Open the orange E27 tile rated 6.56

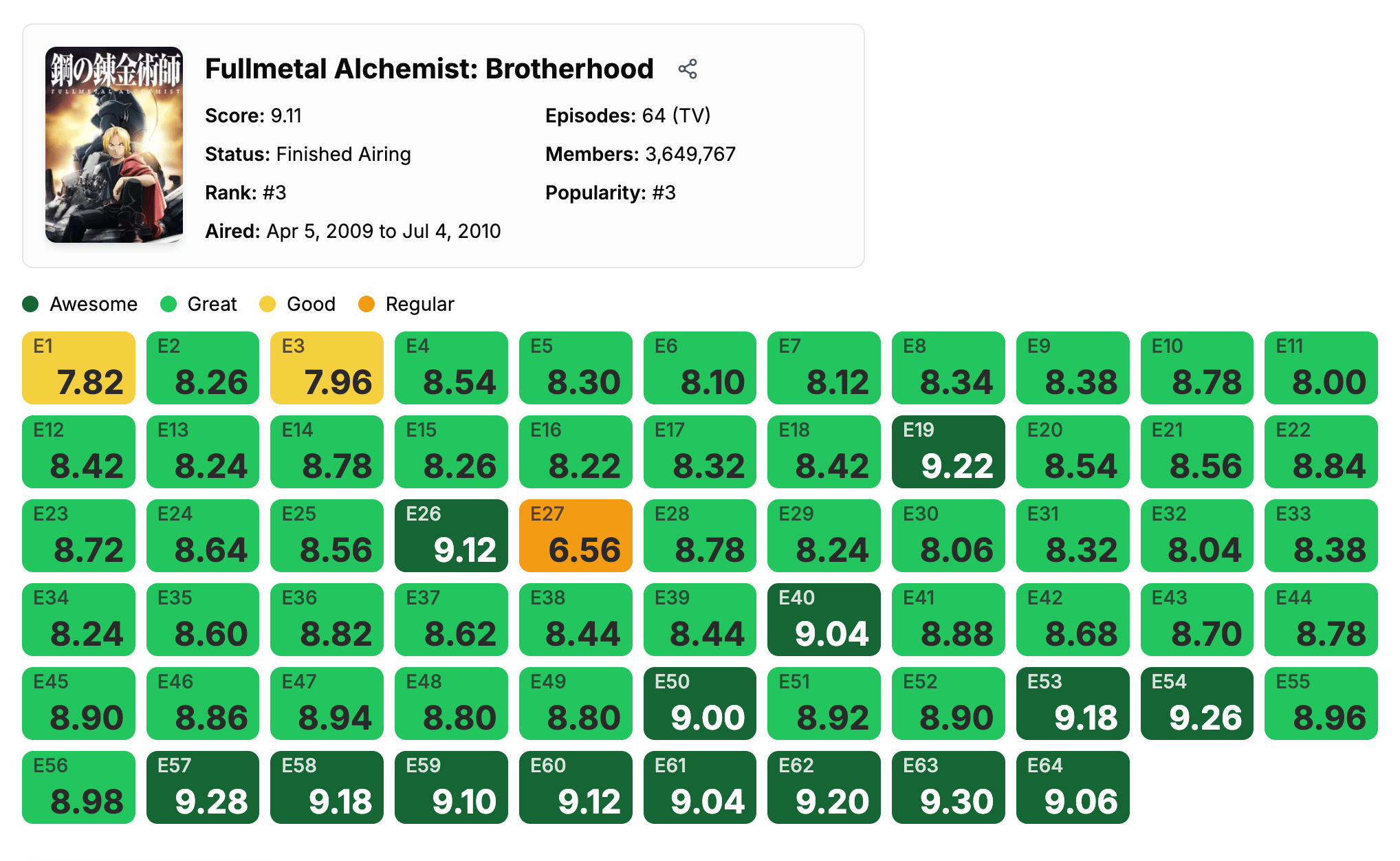[x=576, y=536]
